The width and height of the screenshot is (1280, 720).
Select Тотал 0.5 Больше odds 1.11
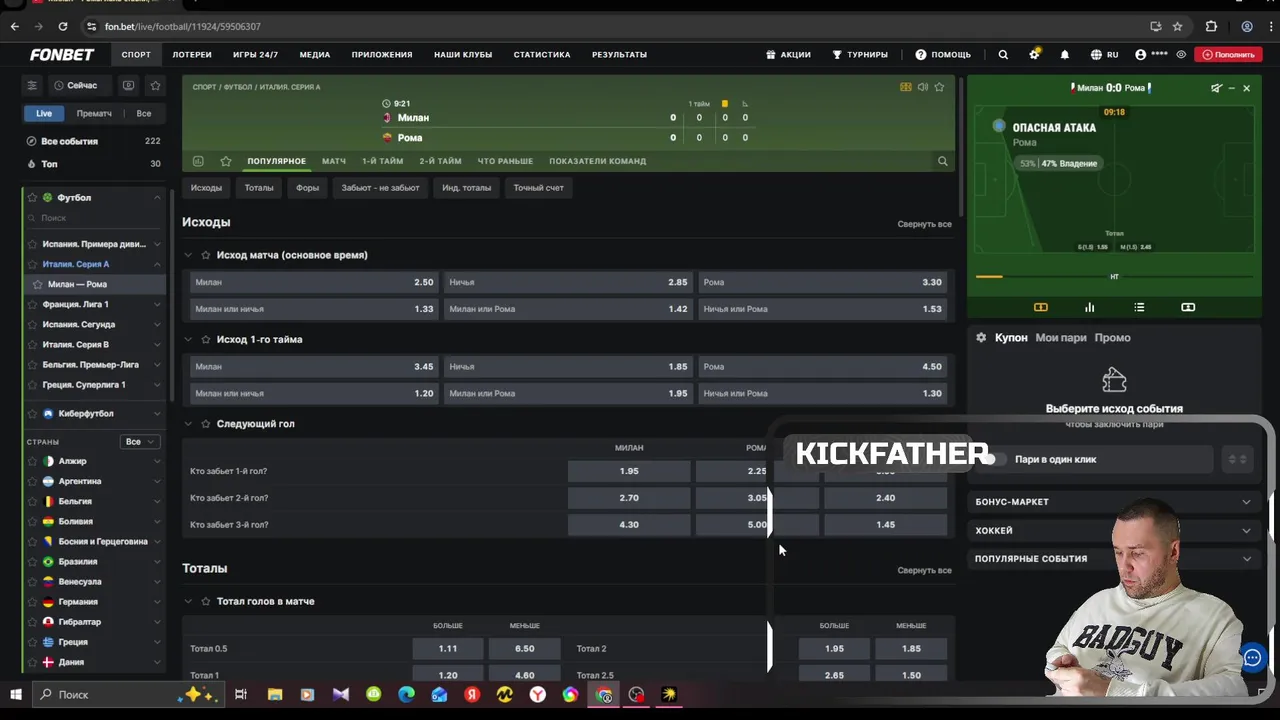[447, 649]
